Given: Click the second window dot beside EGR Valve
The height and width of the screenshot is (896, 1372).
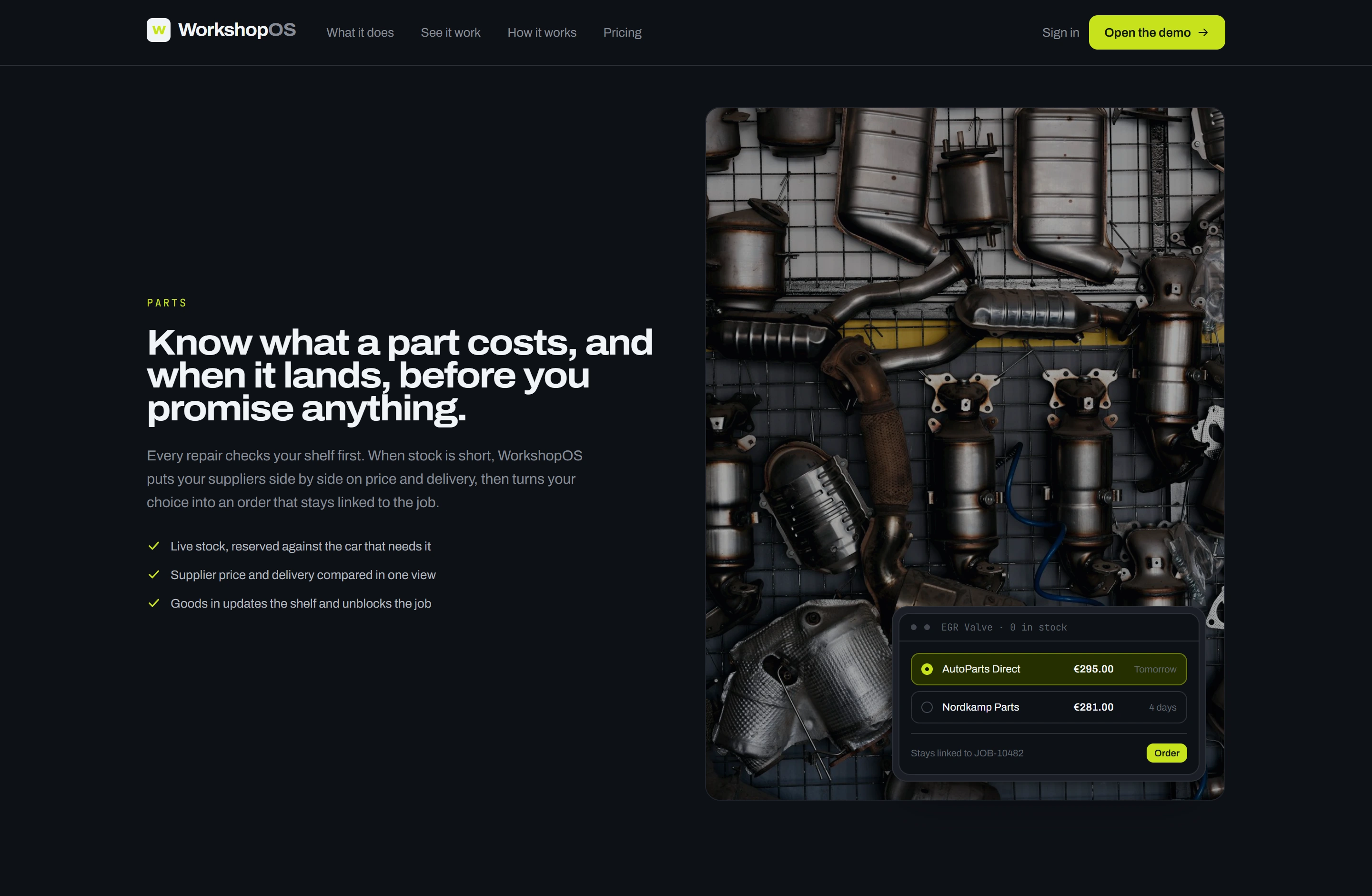Looking at the screenshot, I should (927, 627).
